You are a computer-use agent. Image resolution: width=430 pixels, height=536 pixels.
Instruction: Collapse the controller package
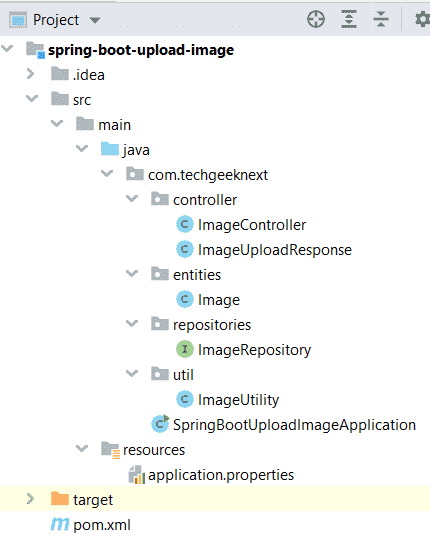click(x=132, y=199)
